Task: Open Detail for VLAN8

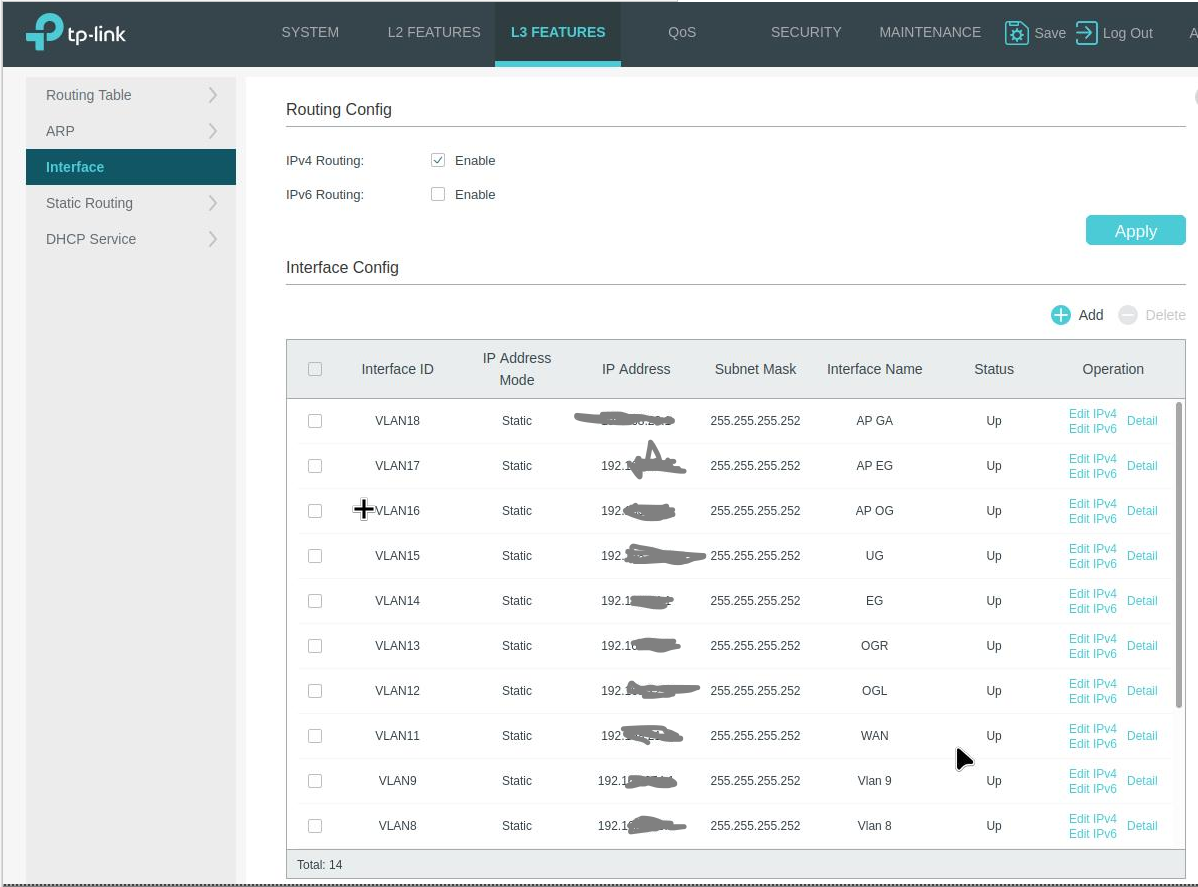Action: 1142,826
